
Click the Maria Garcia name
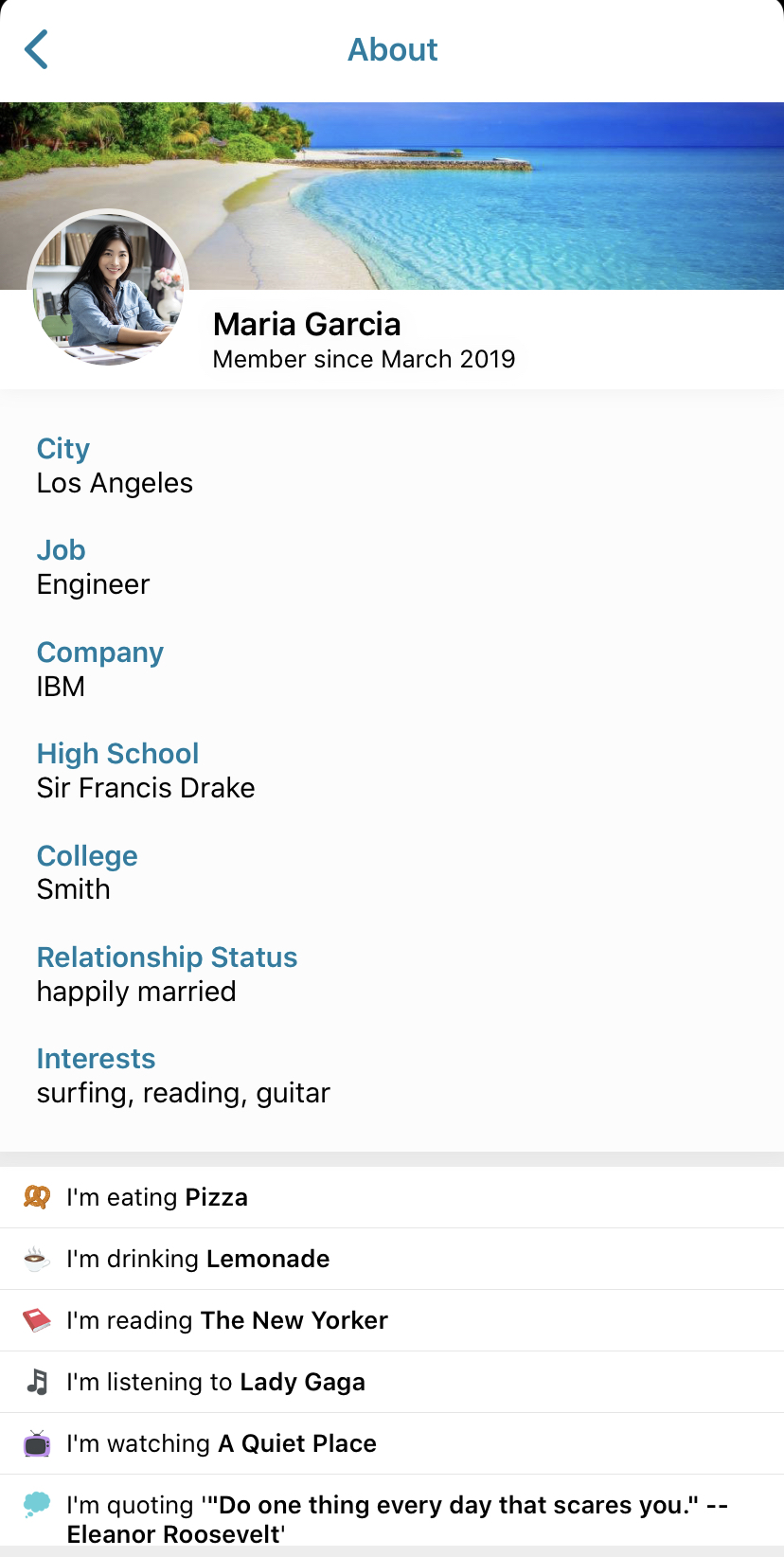click(x=307, y=324)
